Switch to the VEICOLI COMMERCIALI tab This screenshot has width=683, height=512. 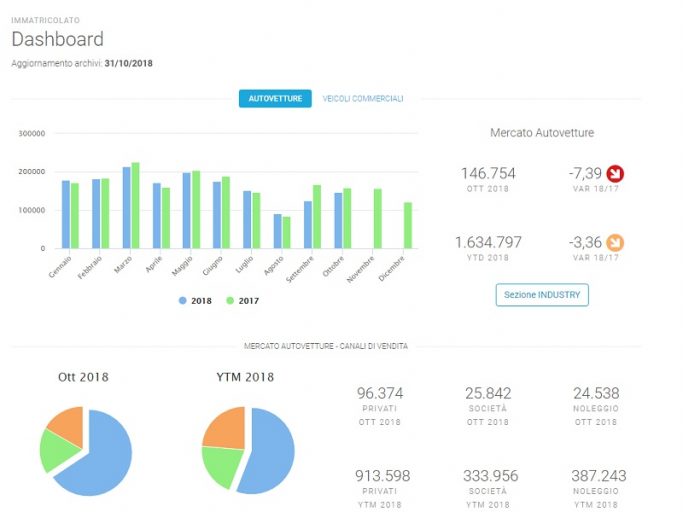tap(363, 99)
